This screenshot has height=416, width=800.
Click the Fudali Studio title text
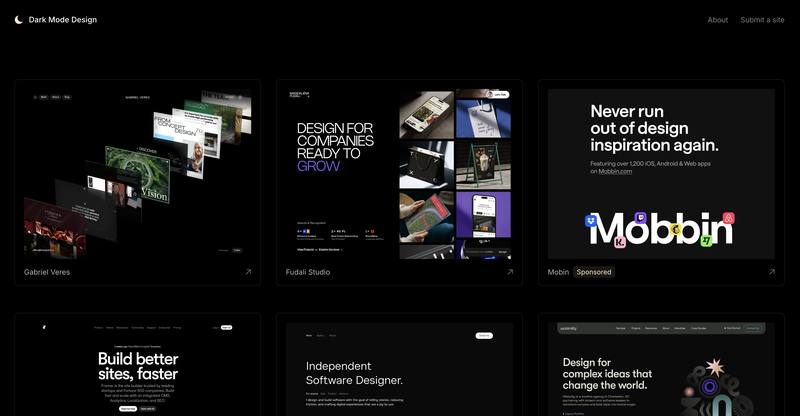click(x=308, y=272)
